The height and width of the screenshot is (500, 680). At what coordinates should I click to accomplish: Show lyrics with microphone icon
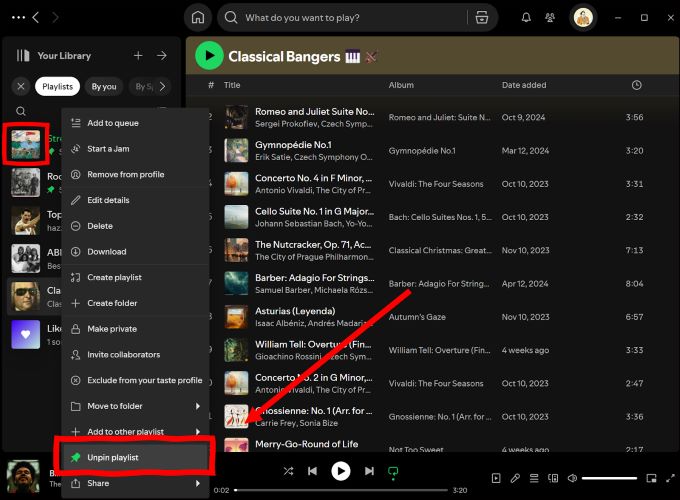click(515, 478)
